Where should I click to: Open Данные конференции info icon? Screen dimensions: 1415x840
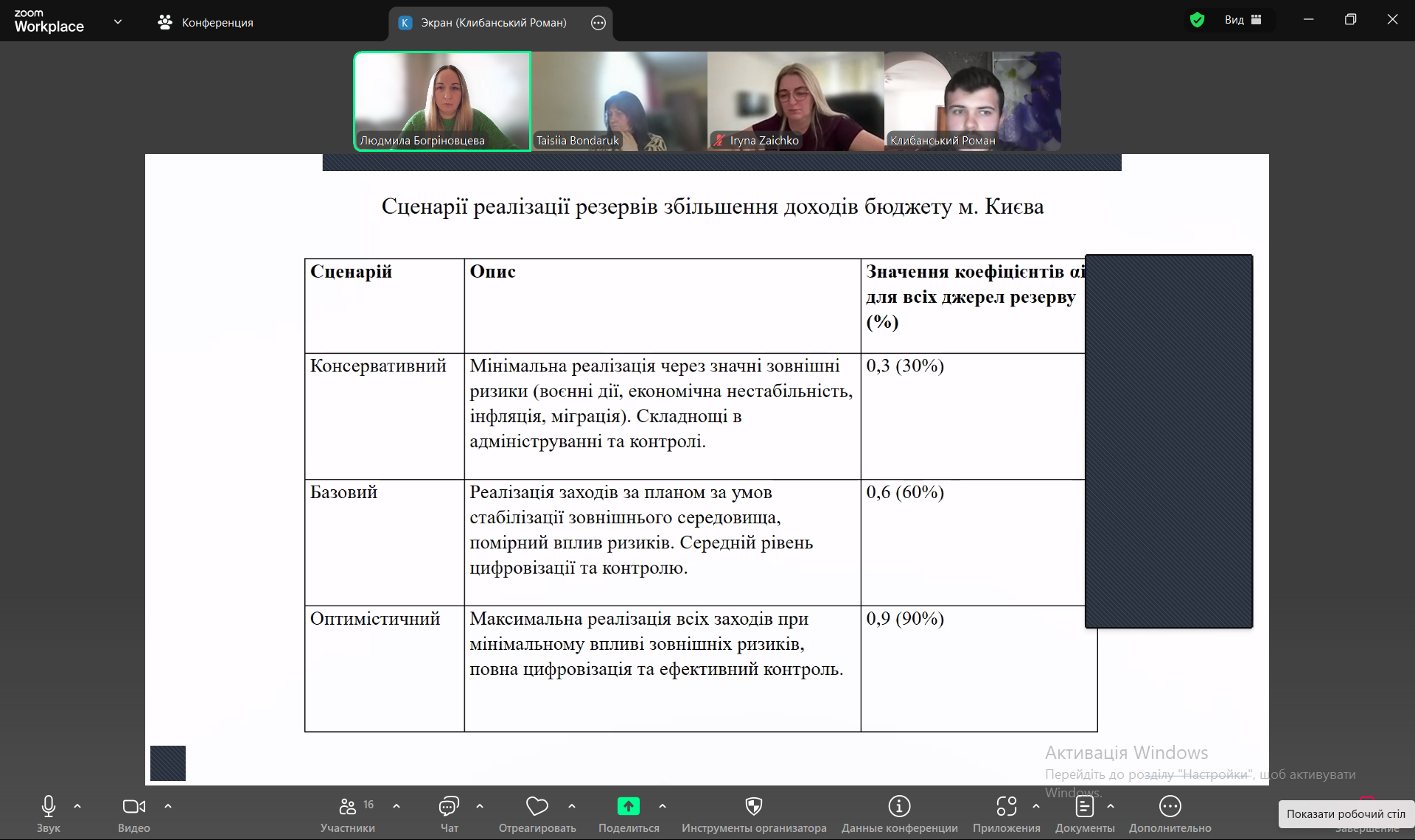tap(899, 807)
